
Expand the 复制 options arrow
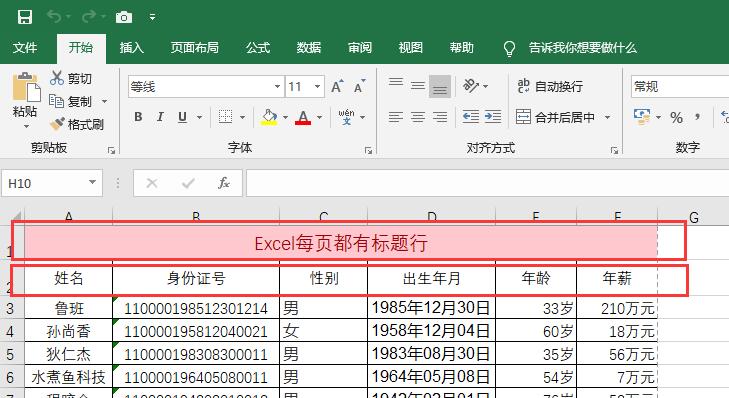point(105,101)
